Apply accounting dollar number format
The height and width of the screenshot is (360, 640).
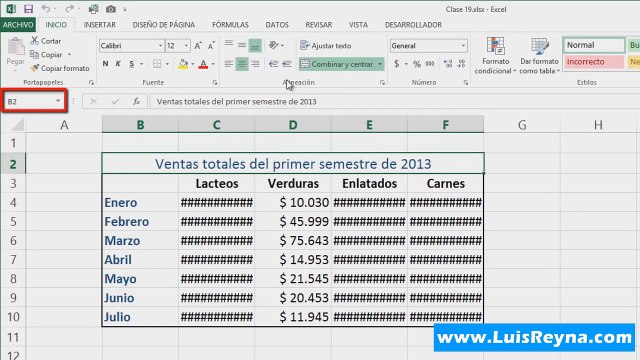point(396,64)
